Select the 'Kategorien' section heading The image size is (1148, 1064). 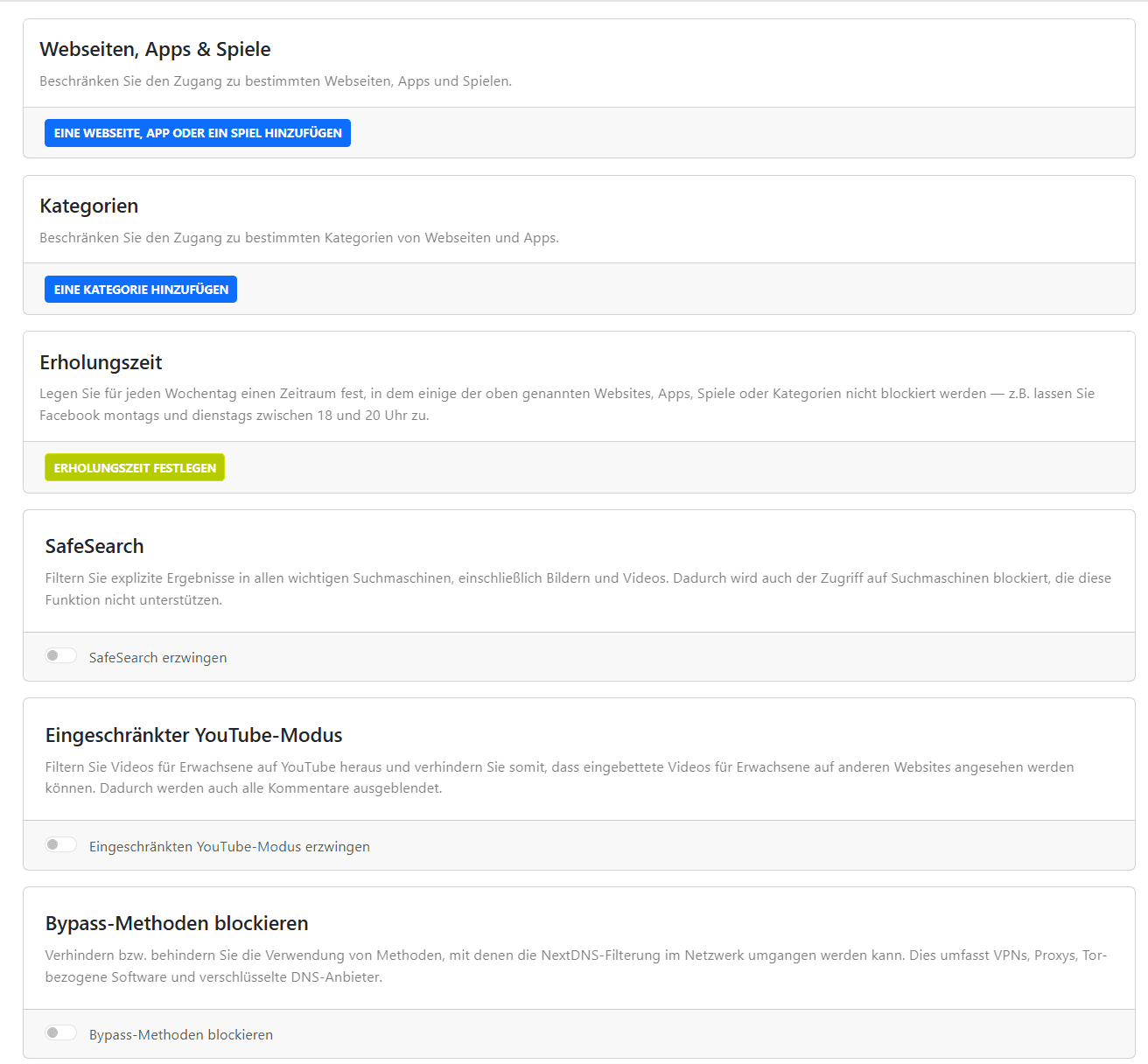[x=89, y=206]
